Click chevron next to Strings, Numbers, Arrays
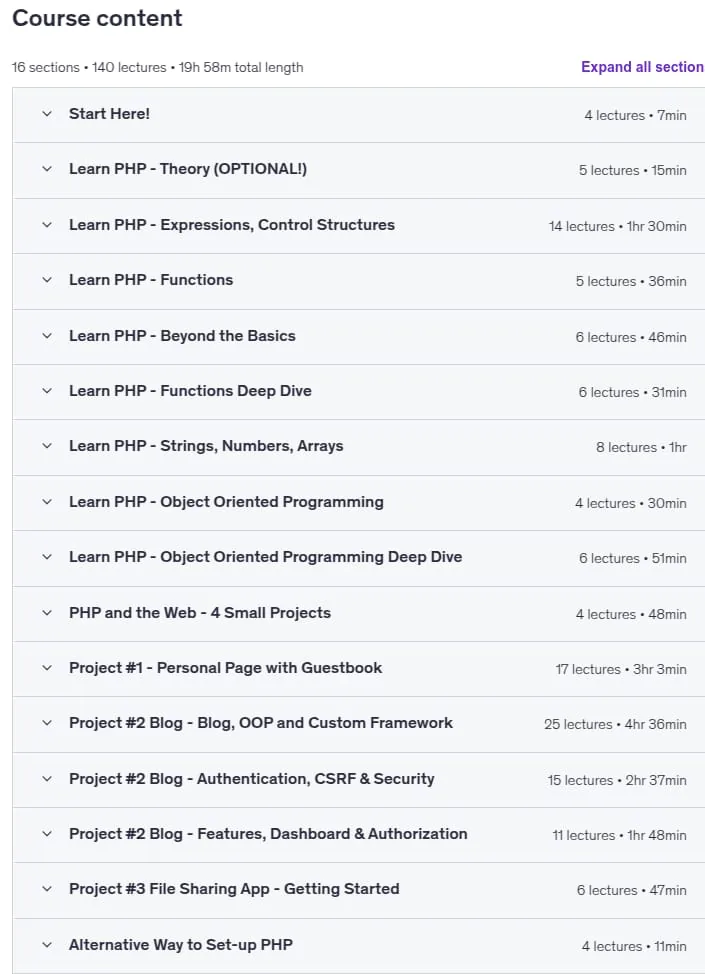The height and width of the screenshot is (974, 705). tap(47, 446)
